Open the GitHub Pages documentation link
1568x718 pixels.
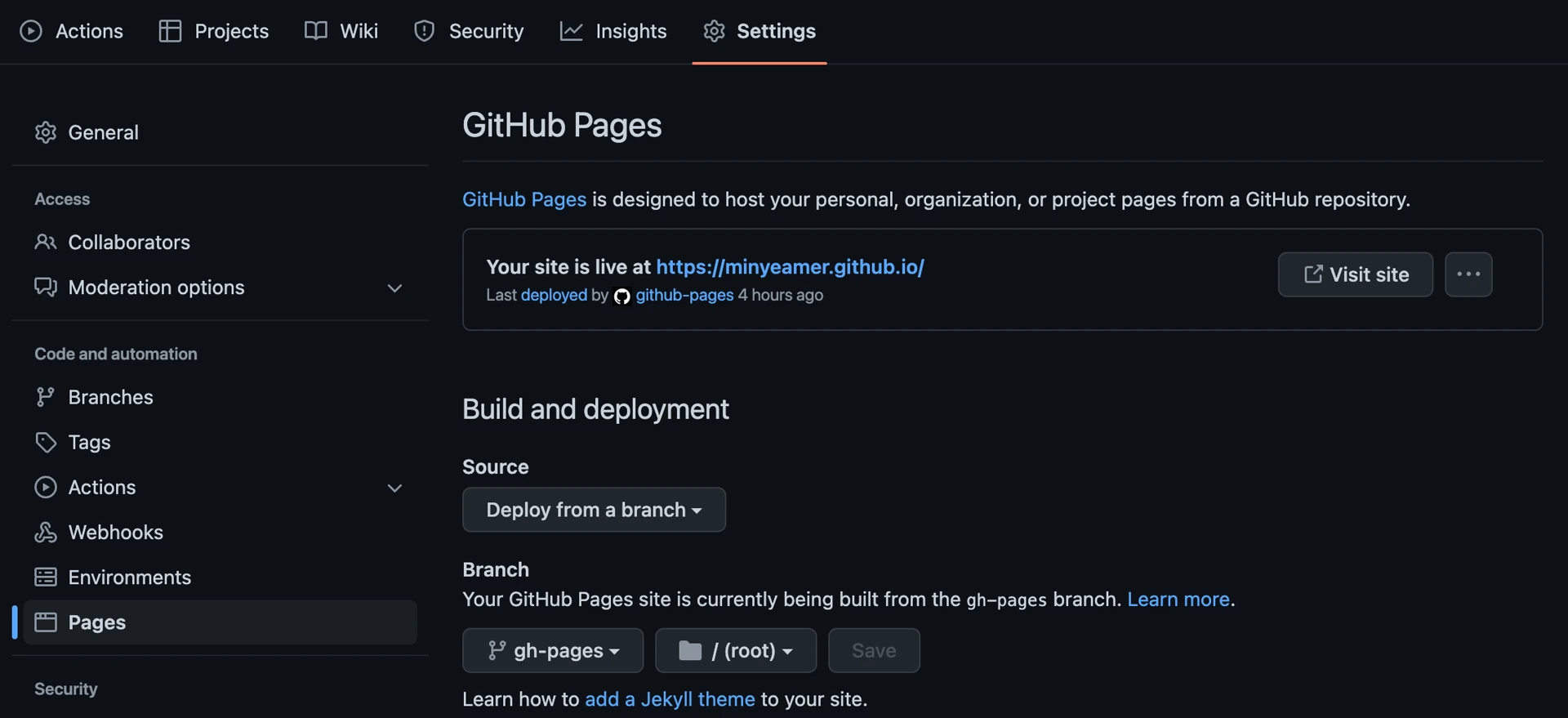click(x=524, y=199)
